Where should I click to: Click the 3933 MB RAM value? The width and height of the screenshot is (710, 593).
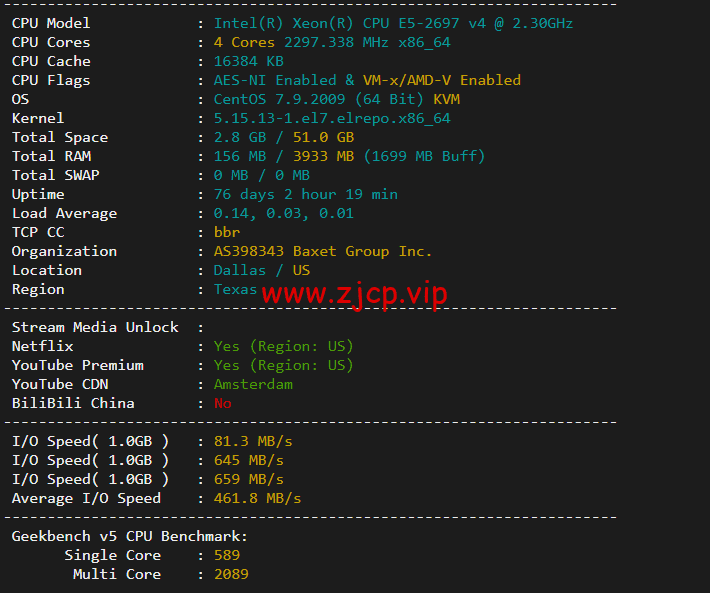(x=323, y=156)
